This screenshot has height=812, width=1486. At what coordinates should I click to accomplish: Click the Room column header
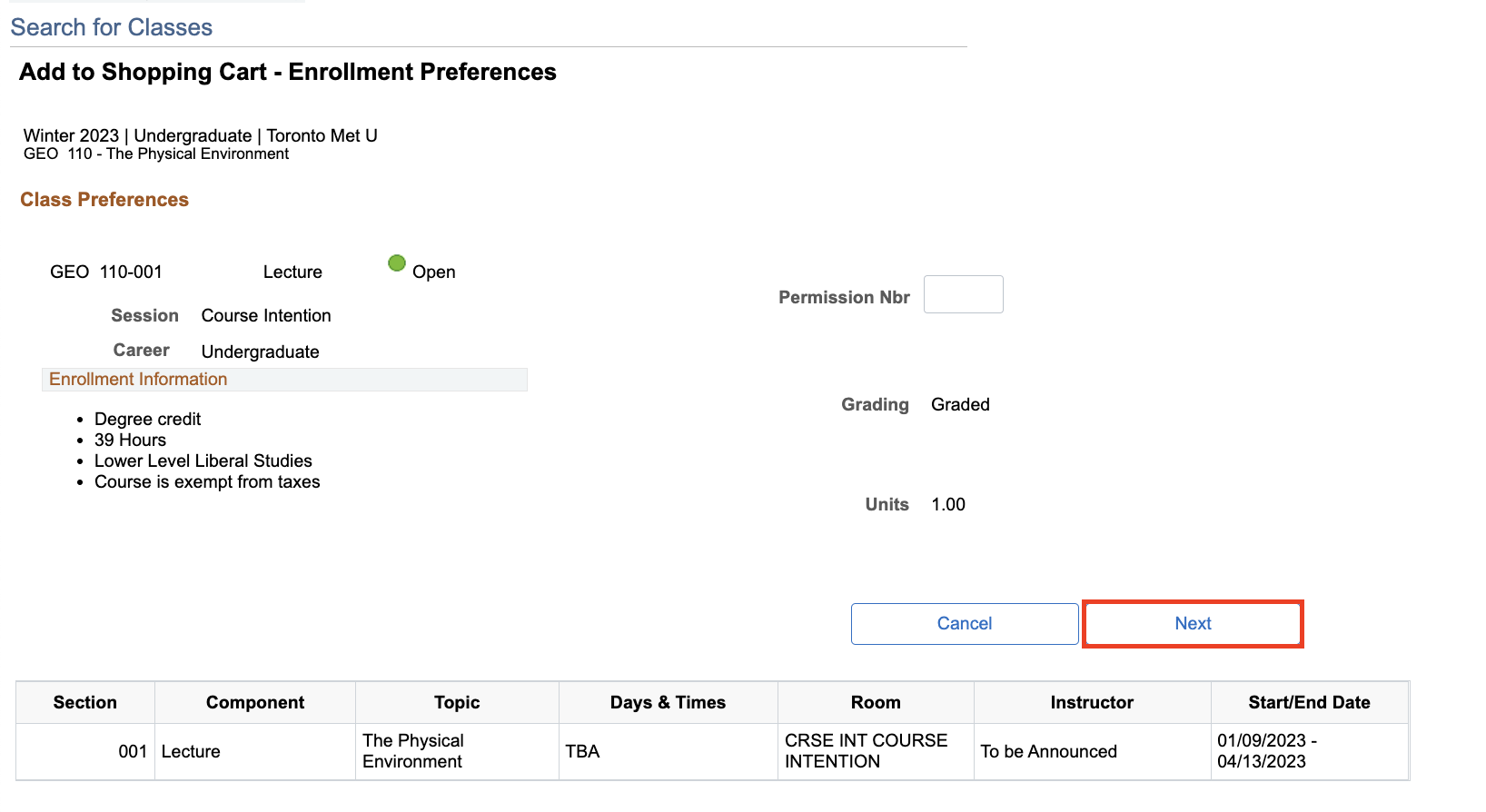(x=876, y=702)
